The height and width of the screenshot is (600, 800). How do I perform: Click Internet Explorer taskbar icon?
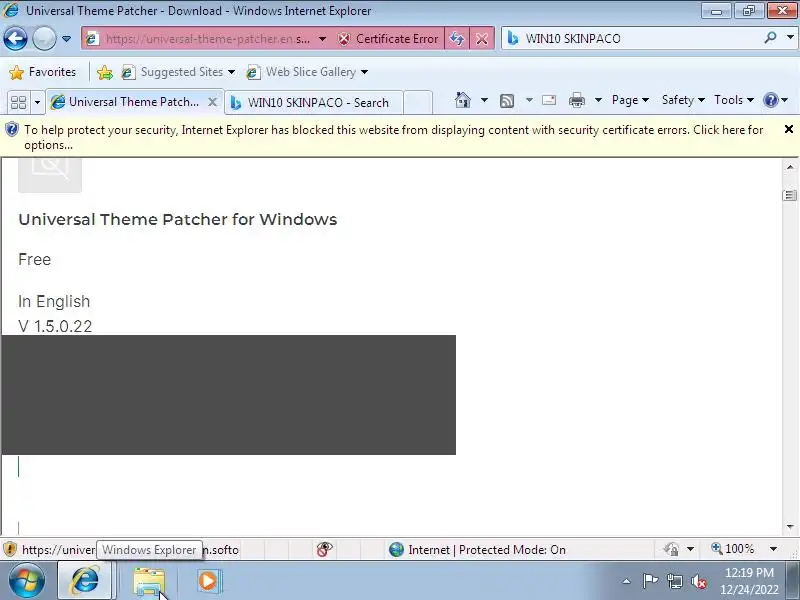85,581
